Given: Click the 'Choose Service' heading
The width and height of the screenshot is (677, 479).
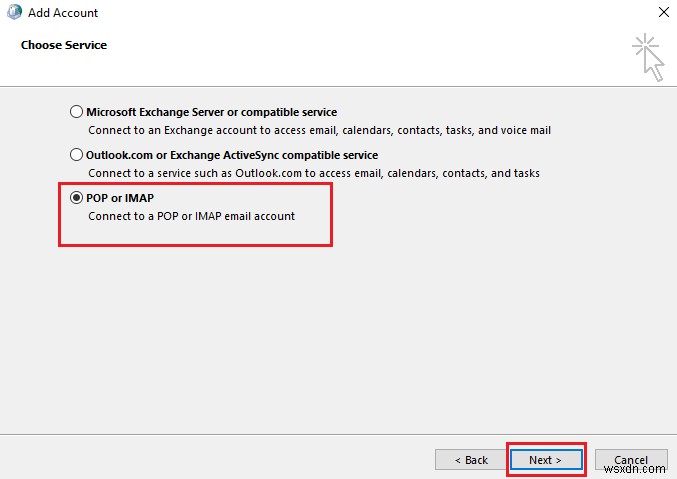Looking at the screenshot, I should click(x=64, y=45).
